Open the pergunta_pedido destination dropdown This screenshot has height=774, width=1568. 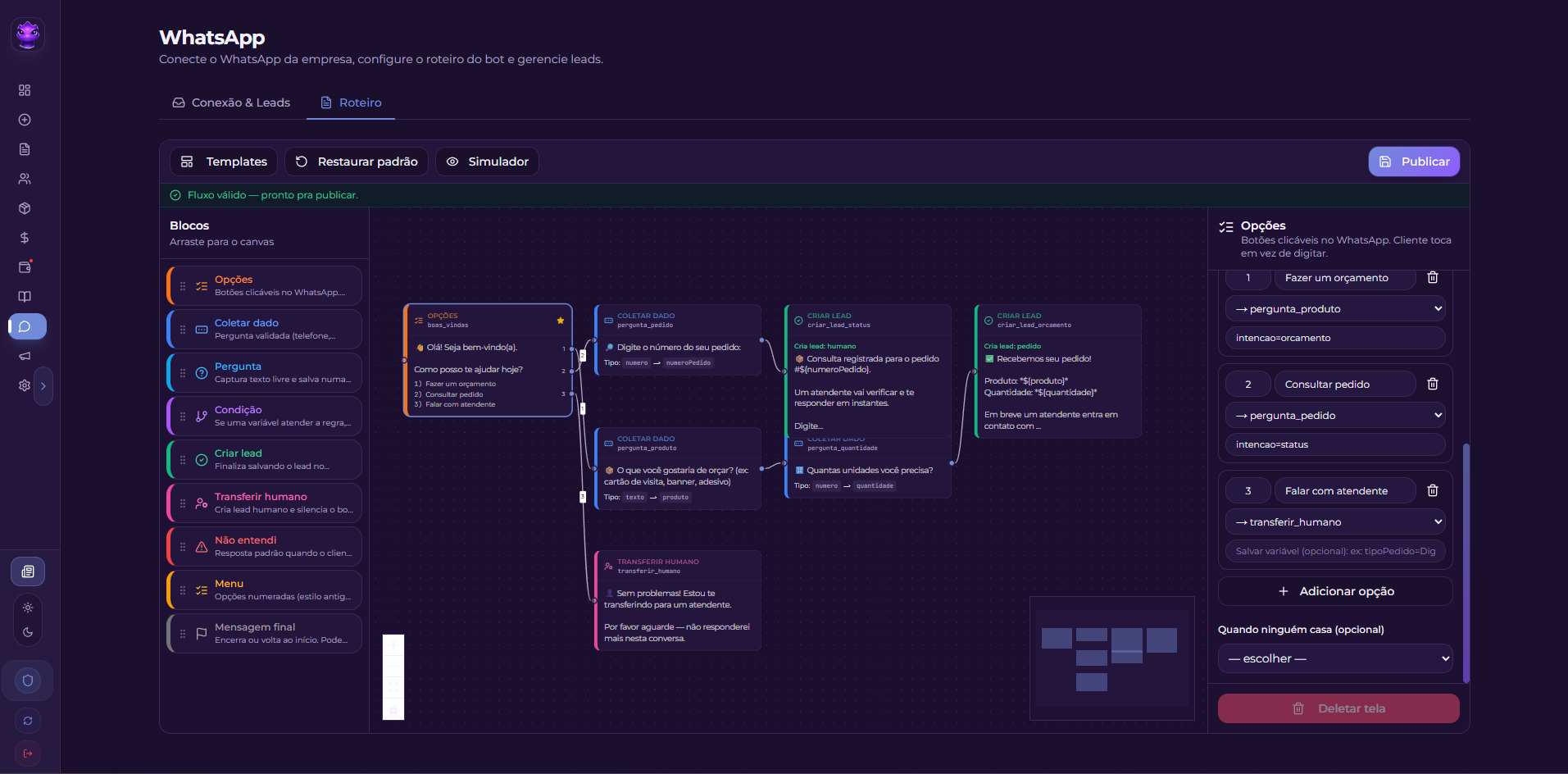pyautogui.click(x=1335, y=416)
